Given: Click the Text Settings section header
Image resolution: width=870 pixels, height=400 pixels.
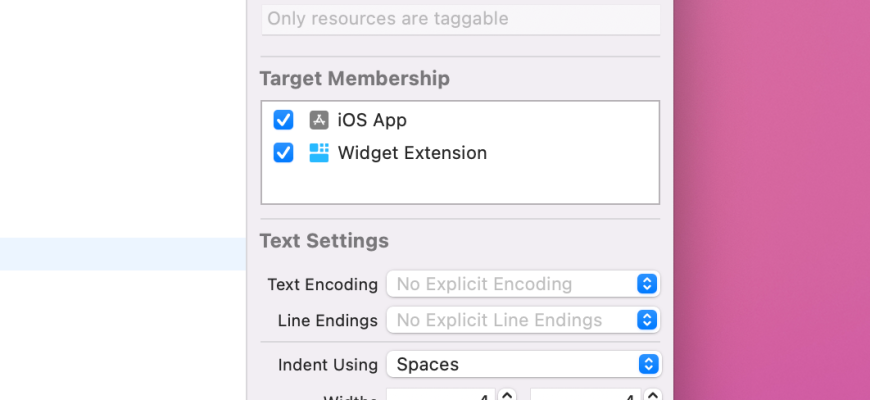Looking at the screenshot, I should click(324, 241).
